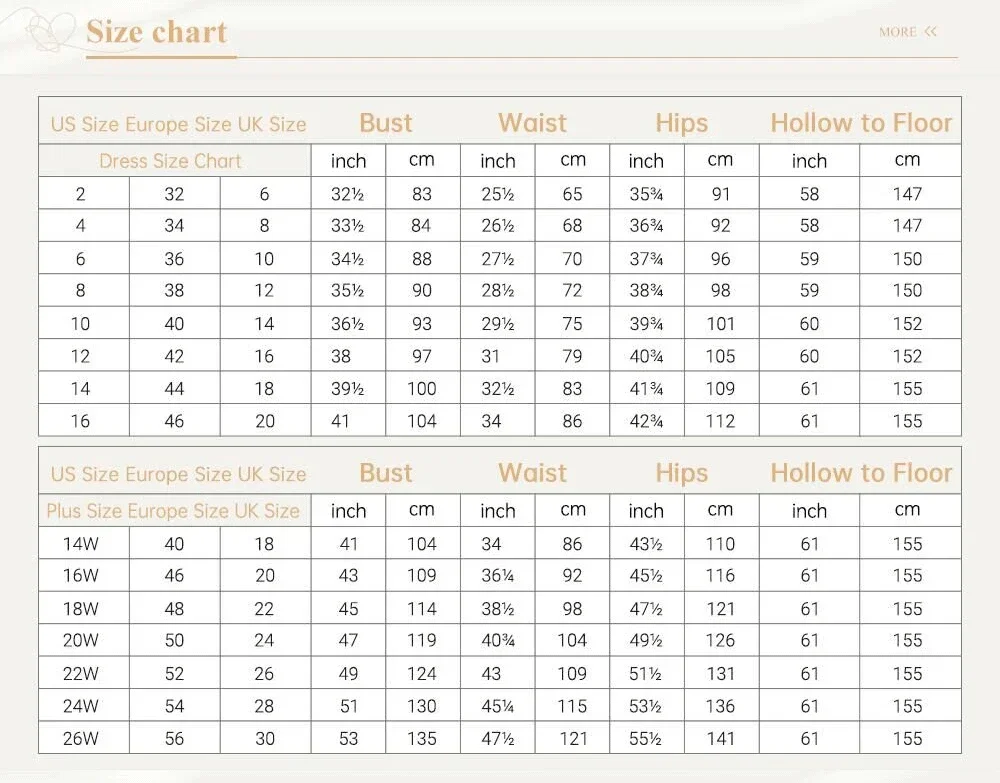The height and width of the screenshot is (783, 1000).
Task: Select the Plus Size Europe Size UK Size header
Action: point(173,511)
